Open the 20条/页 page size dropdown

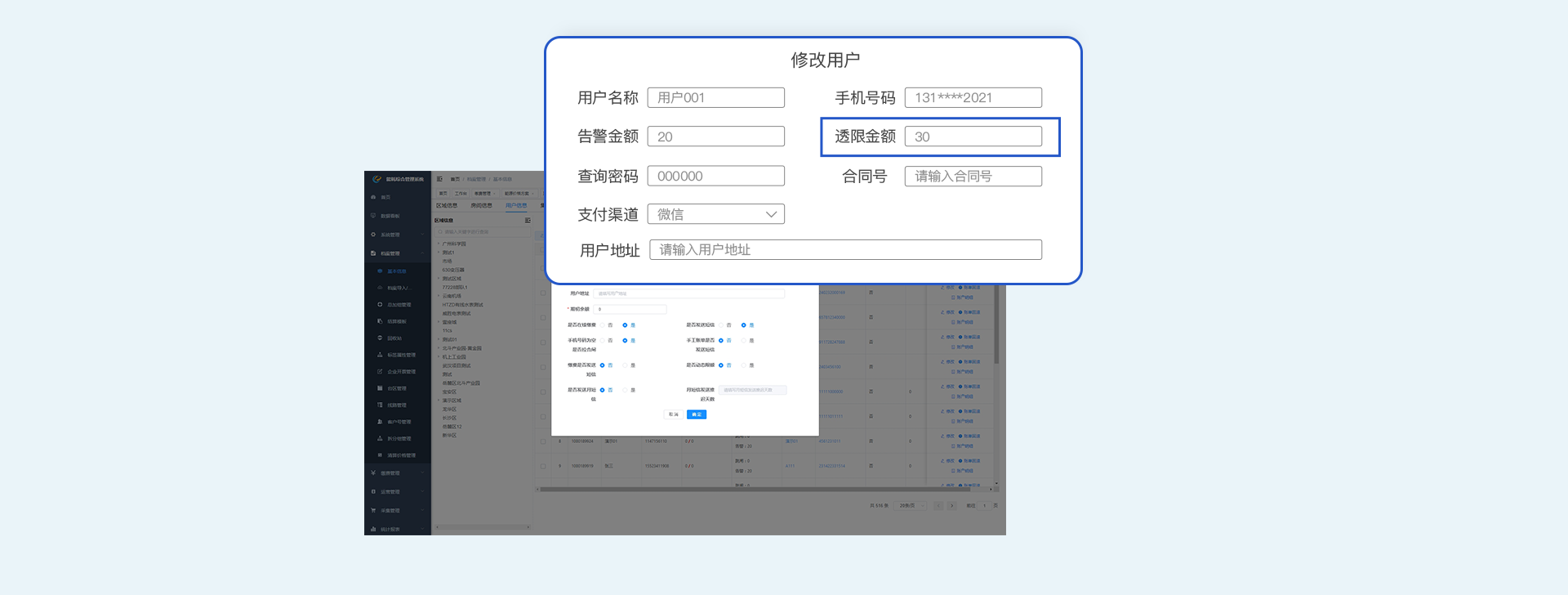[911, 506]
